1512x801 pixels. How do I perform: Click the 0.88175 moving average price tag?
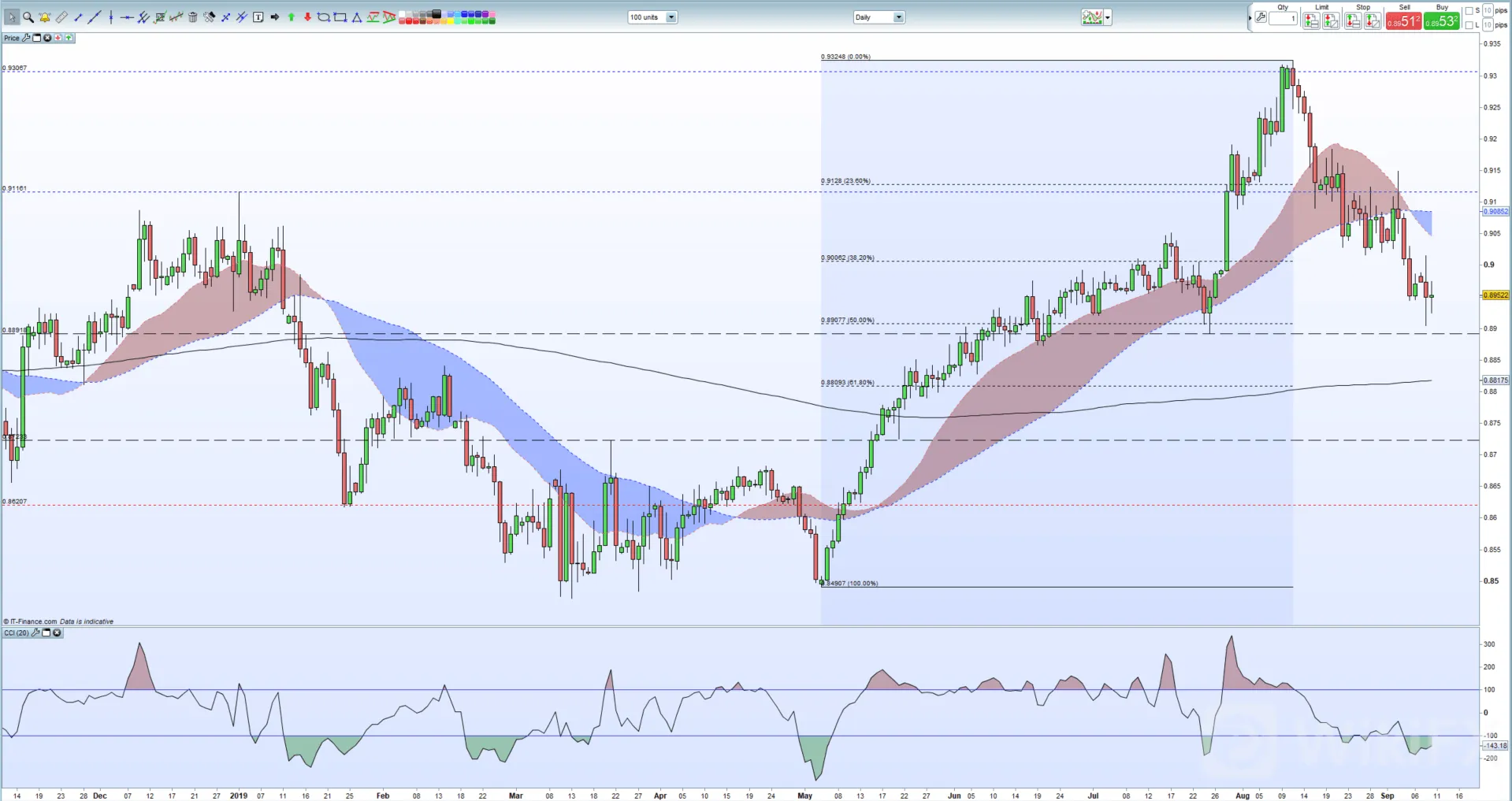coord(1495,380)
